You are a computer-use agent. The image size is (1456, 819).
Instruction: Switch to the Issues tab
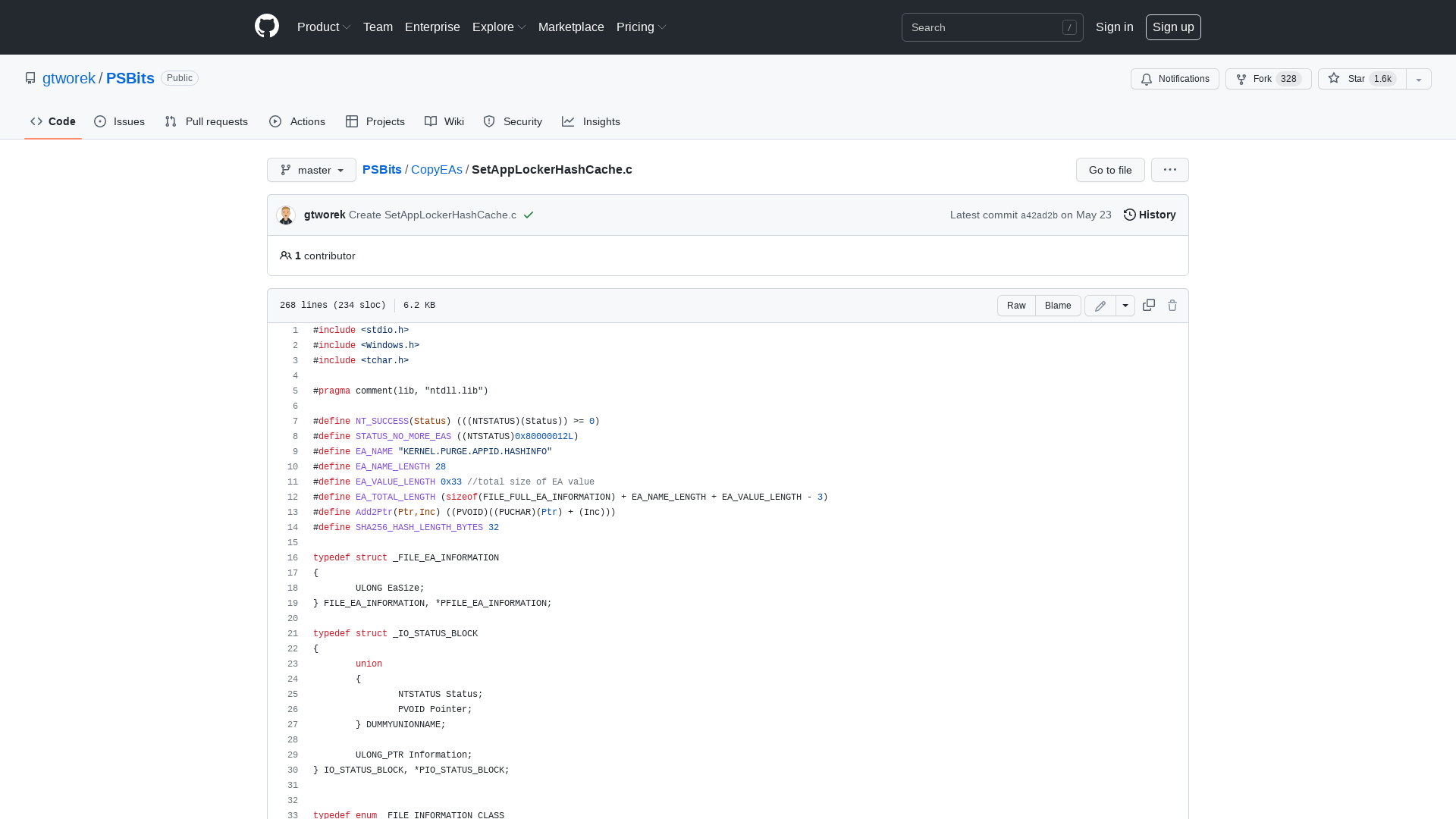pyautogui.click(x=120, y=121)
